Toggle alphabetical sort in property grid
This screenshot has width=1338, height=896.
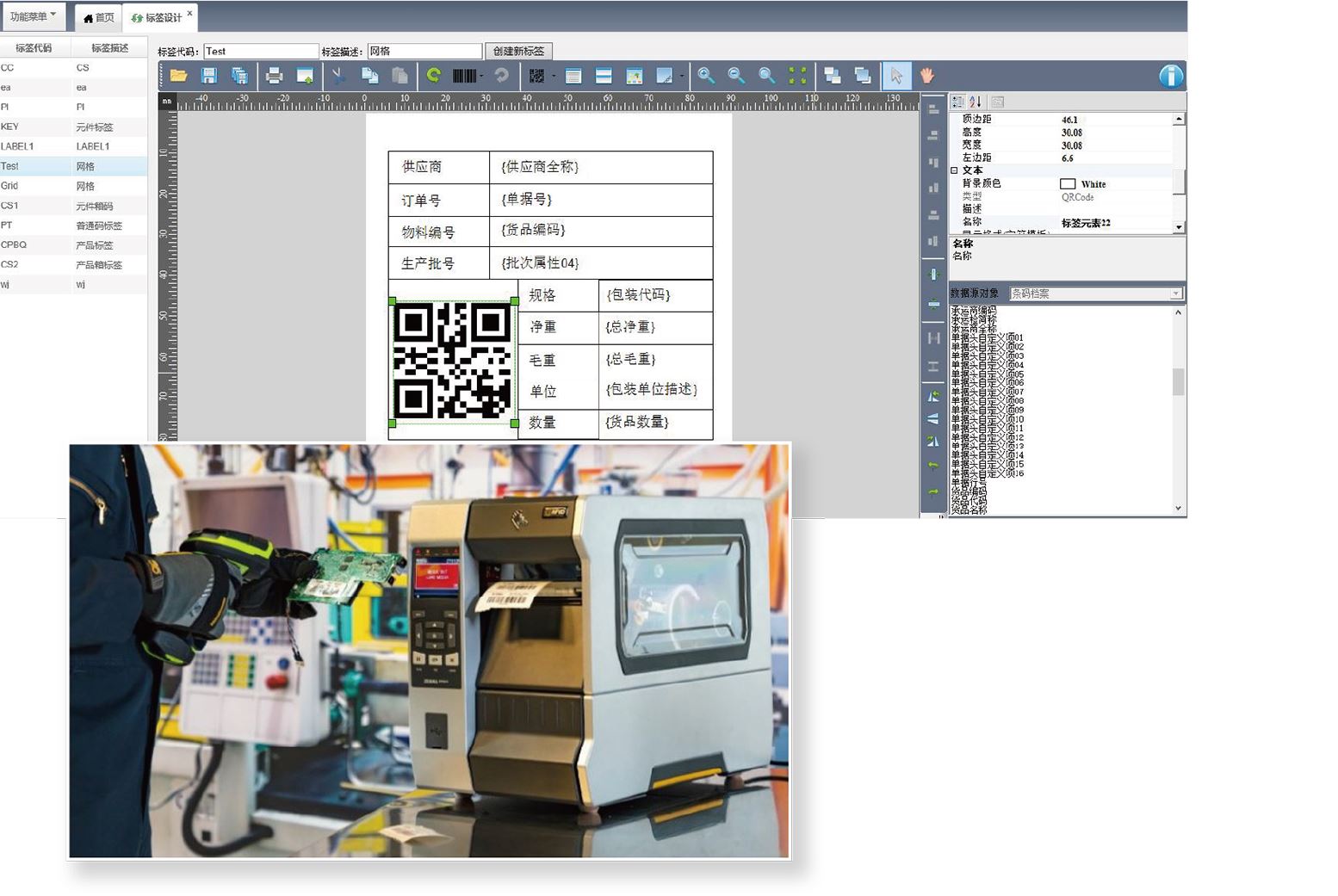point(976,102)
